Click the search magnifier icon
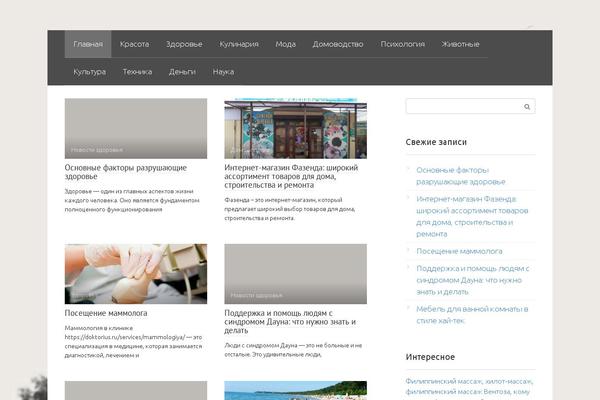 [x=527, y=107]
